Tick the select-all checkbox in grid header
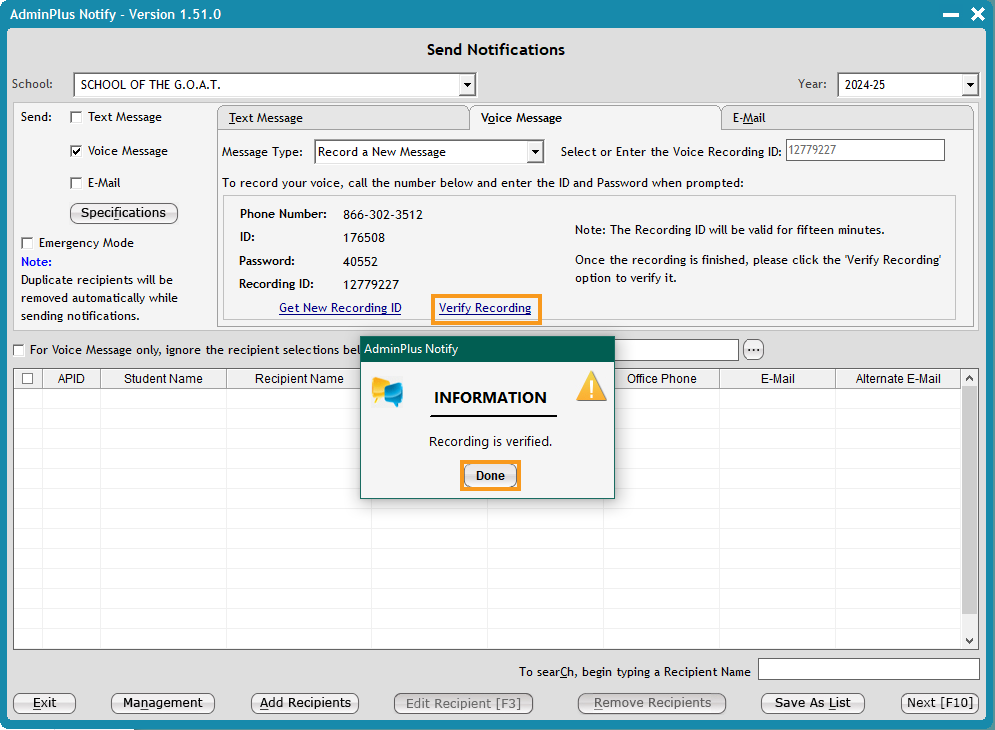Screen dimensions: 995x730 pyautogui.click(x=28, y=379)
